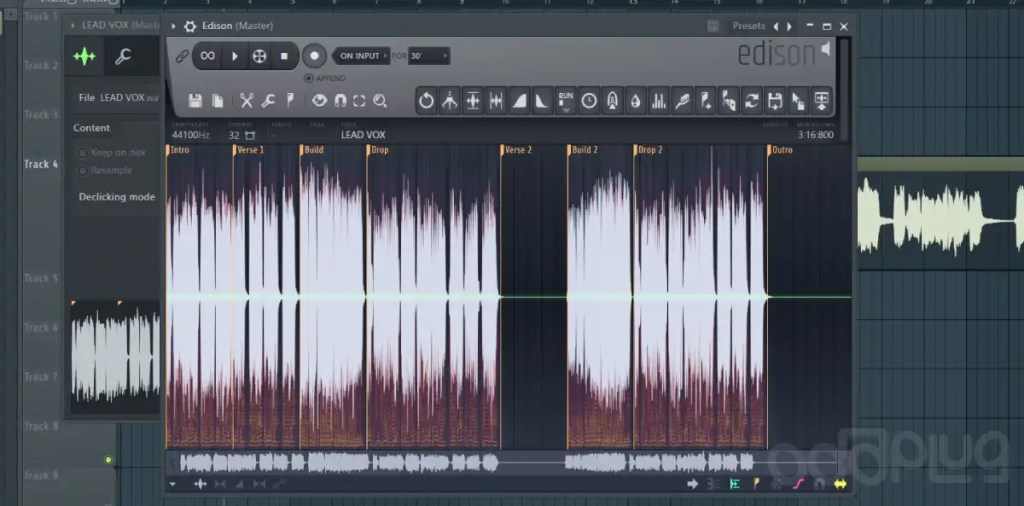Click the Clean up noise brush icon
Image resolution: width=1024 pixels, height=506 pixels.
[682, 101]
